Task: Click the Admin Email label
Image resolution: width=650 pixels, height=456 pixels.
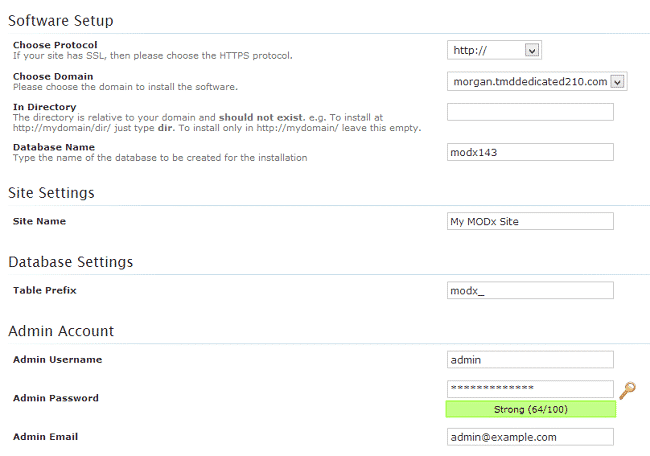Action: 45,437
